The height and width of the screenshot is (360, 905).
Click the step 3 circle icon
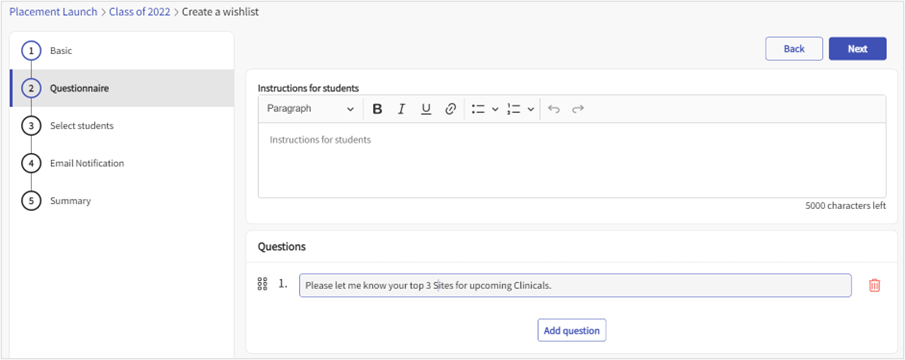31,126
